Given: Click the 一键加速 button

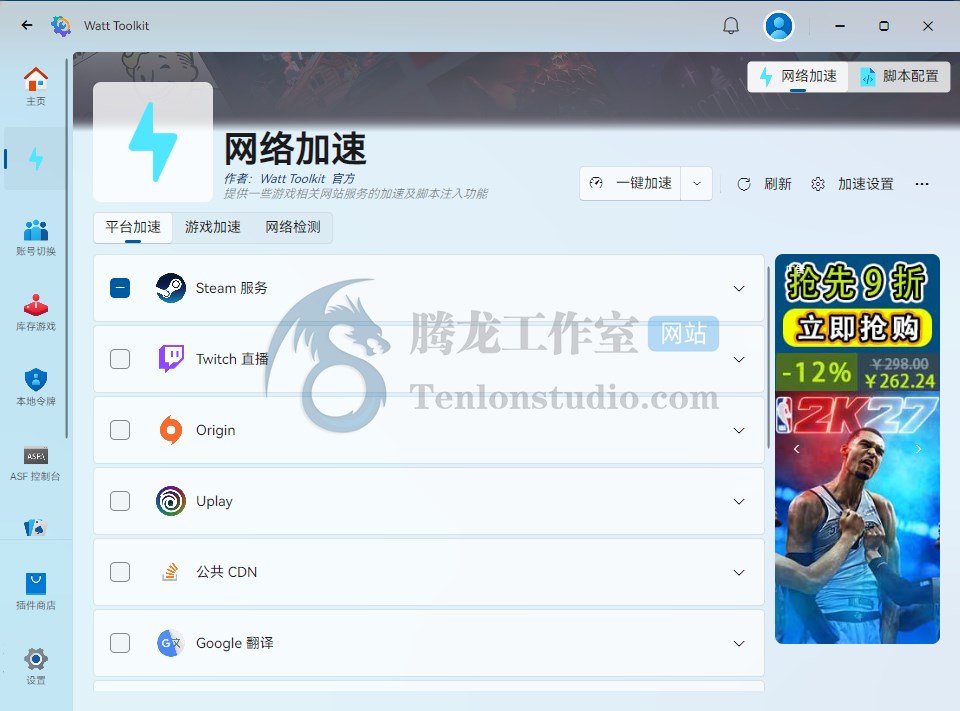Looking at the screenshot, I should 630,183.
